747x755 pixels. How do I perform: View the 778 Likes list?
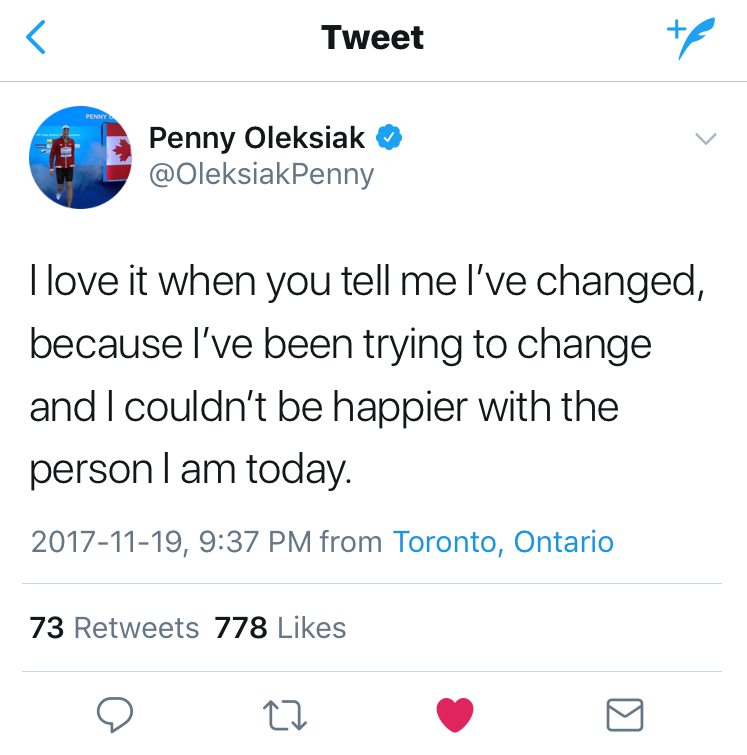[x=280, y=628]
